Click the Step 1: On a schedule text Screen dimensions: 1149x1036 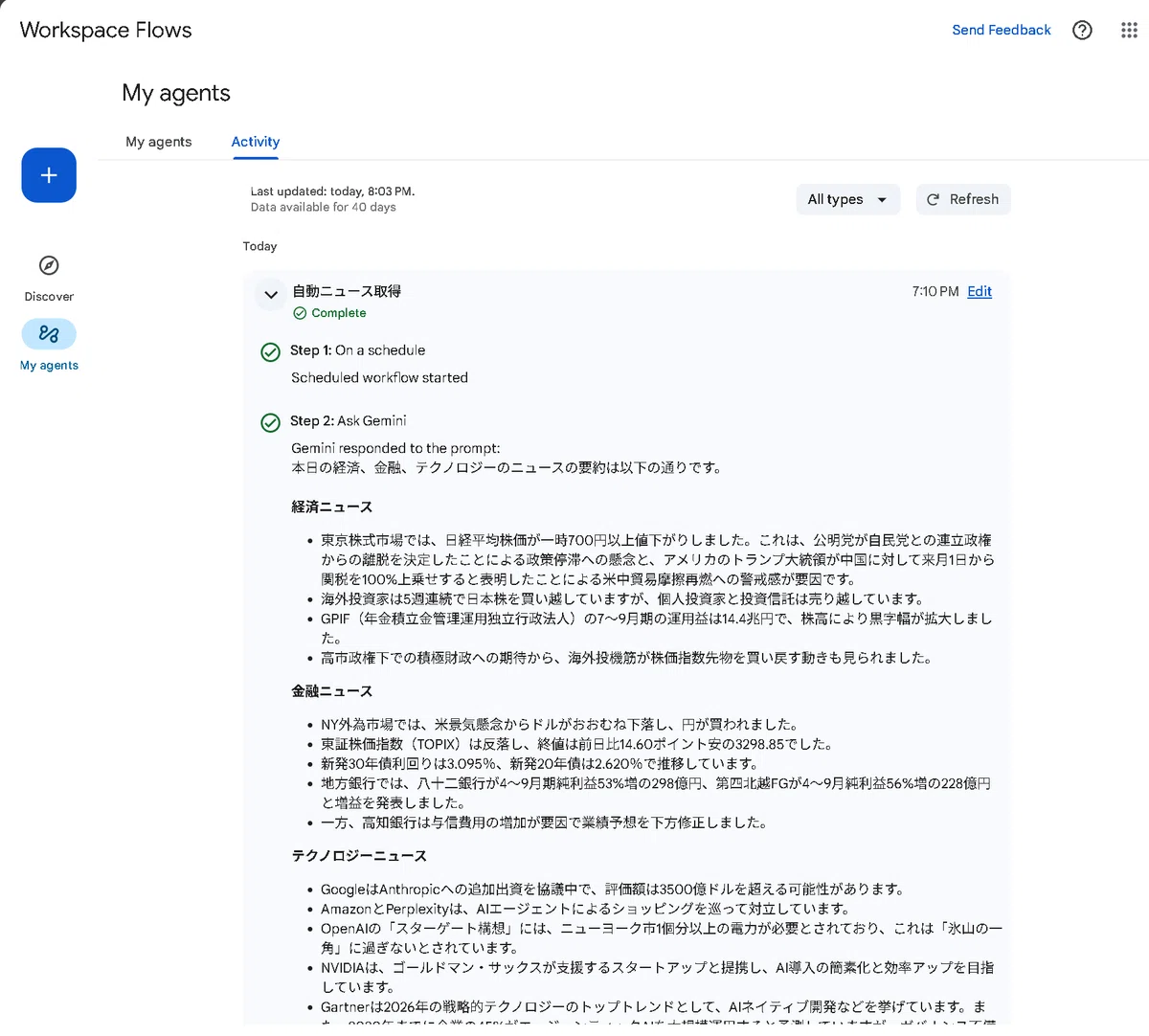point(358,350)
